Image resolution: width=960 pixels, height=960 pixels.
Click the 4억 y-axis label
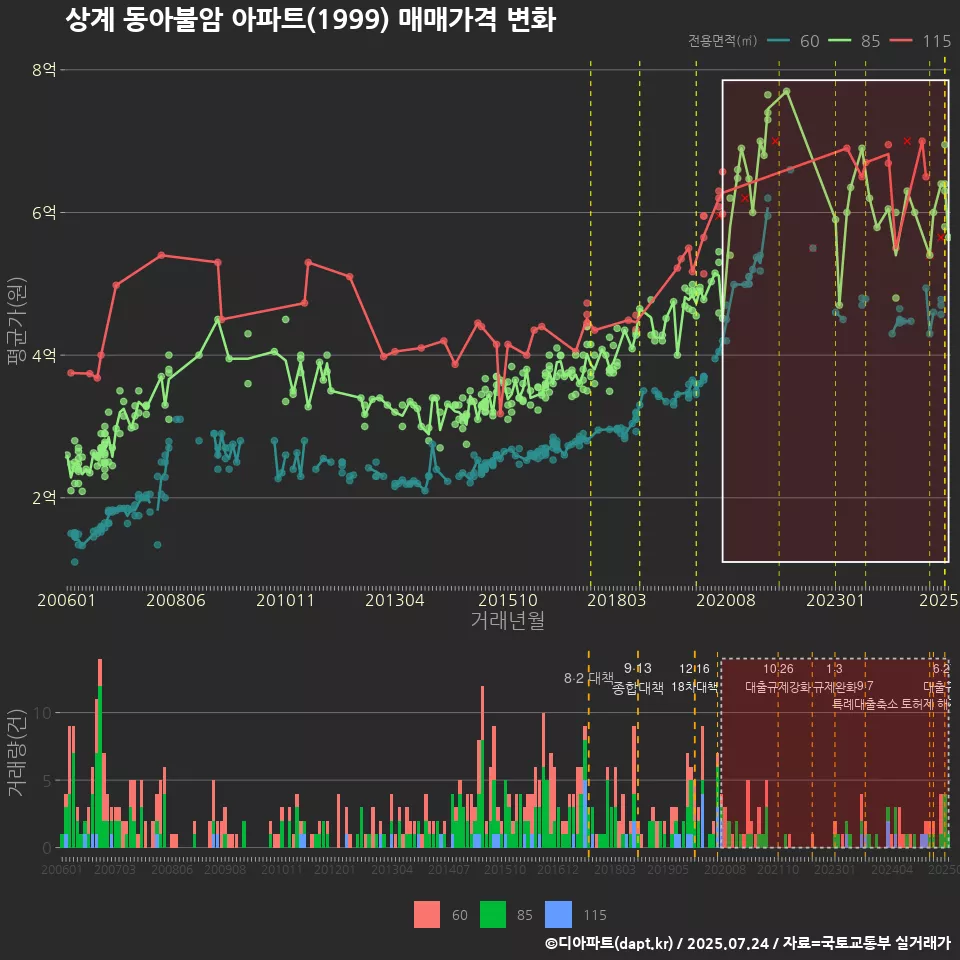pos(44,355)
